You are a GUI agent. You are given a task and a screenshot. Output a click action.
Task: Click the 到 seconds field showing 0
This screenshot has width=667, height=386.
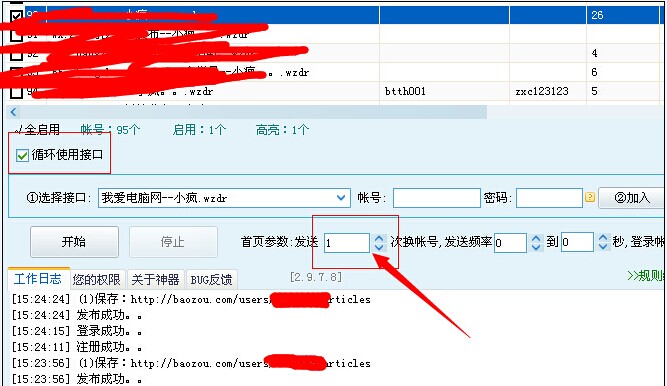[x=577, y=243]
